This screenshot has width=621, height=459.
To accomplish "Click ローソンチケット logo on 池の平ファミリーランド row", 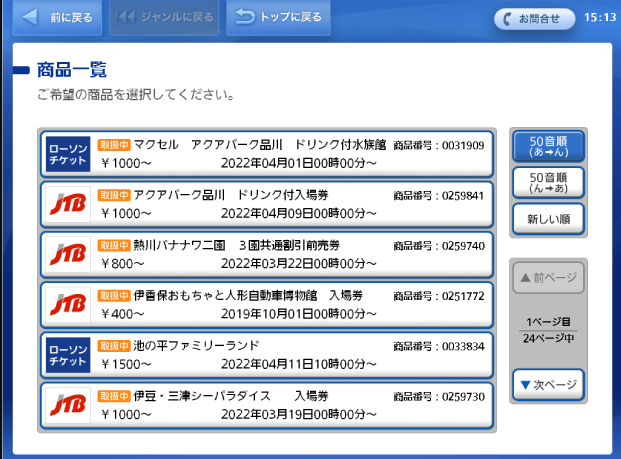I will click(x=68, y=355).
